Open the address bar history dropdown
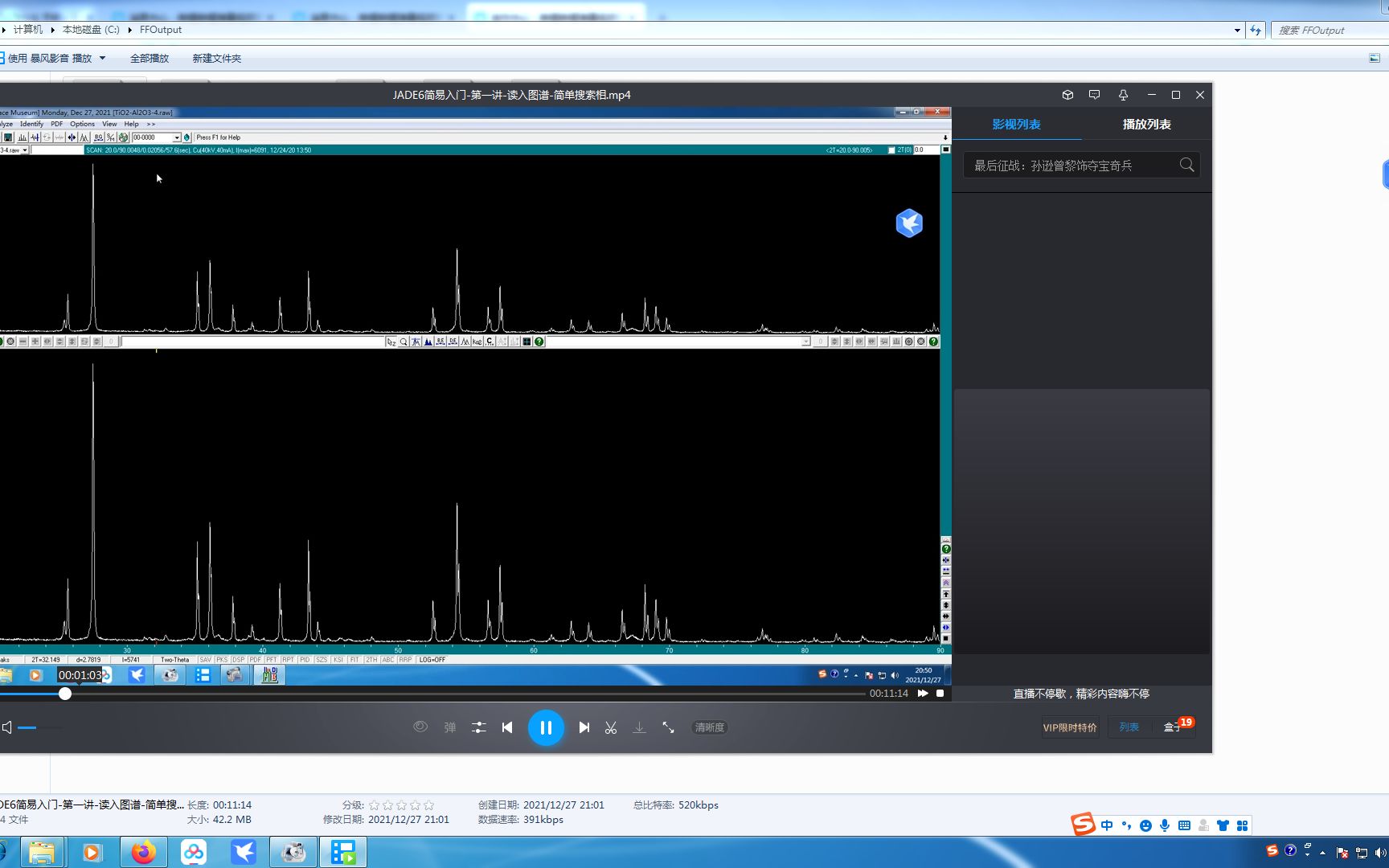 coord(1237,31)
